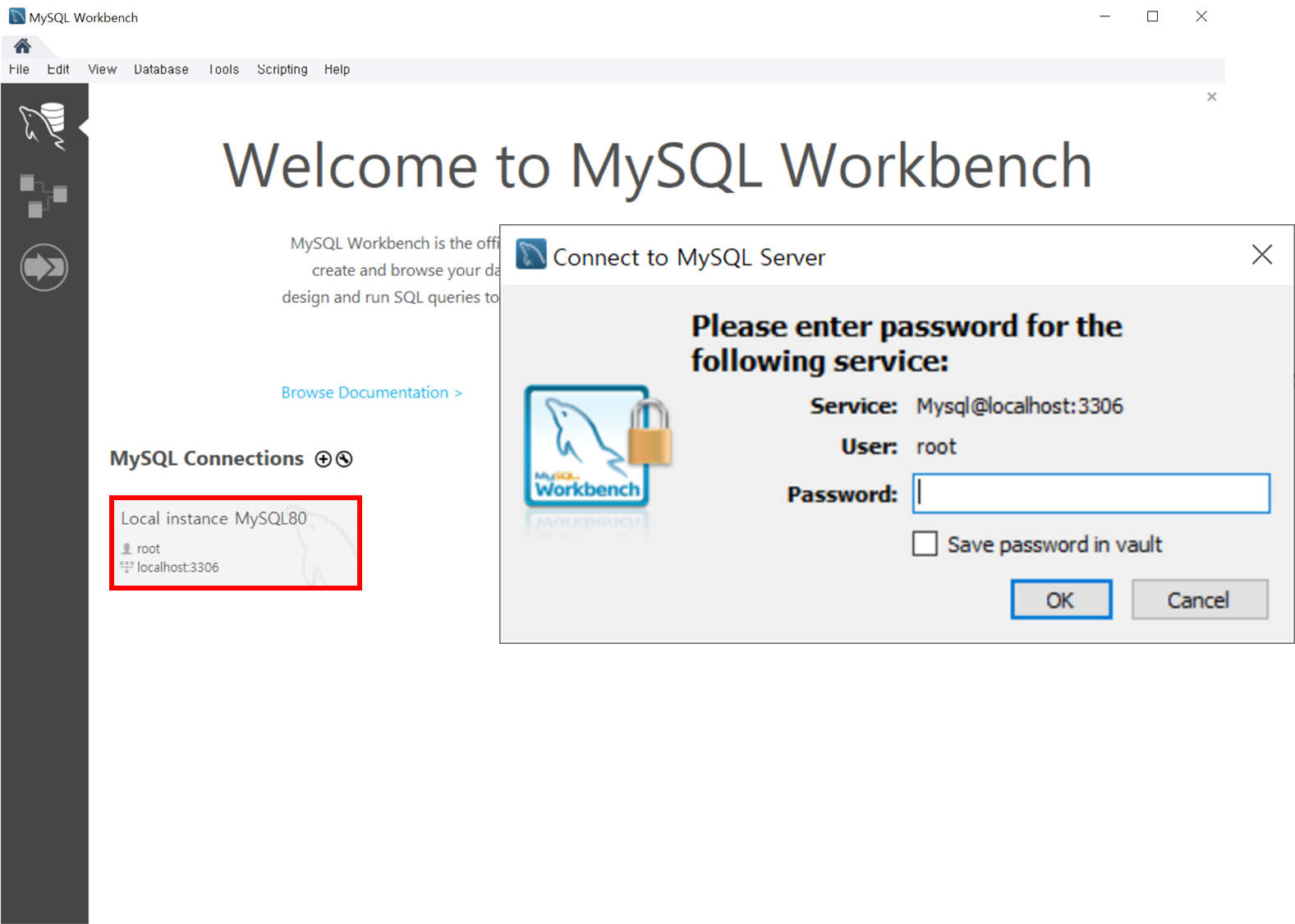The height and width of the screenshot is (924, 1295).
Task: Open the home tab icon
Action: pos(22,46)
